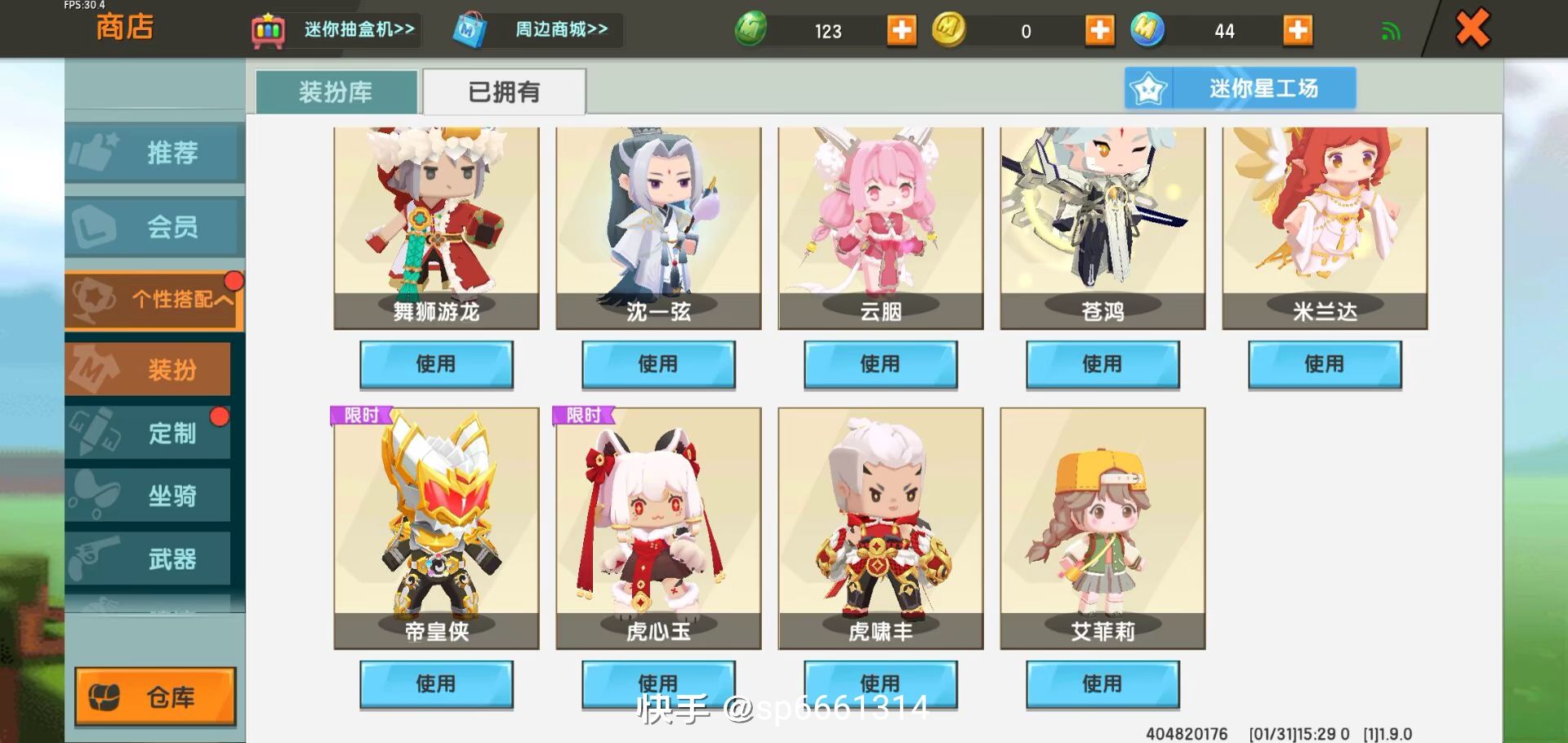Add blue mini coins with plus icon
Viewport: 1568px width, 743px height.
1298,31
